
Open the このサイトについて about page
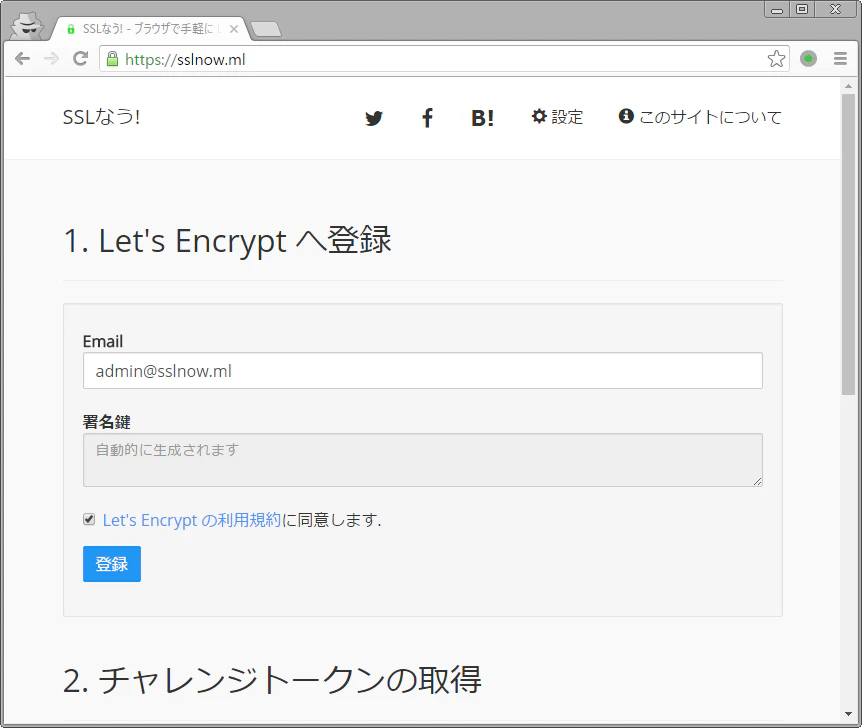click(700, 117)
